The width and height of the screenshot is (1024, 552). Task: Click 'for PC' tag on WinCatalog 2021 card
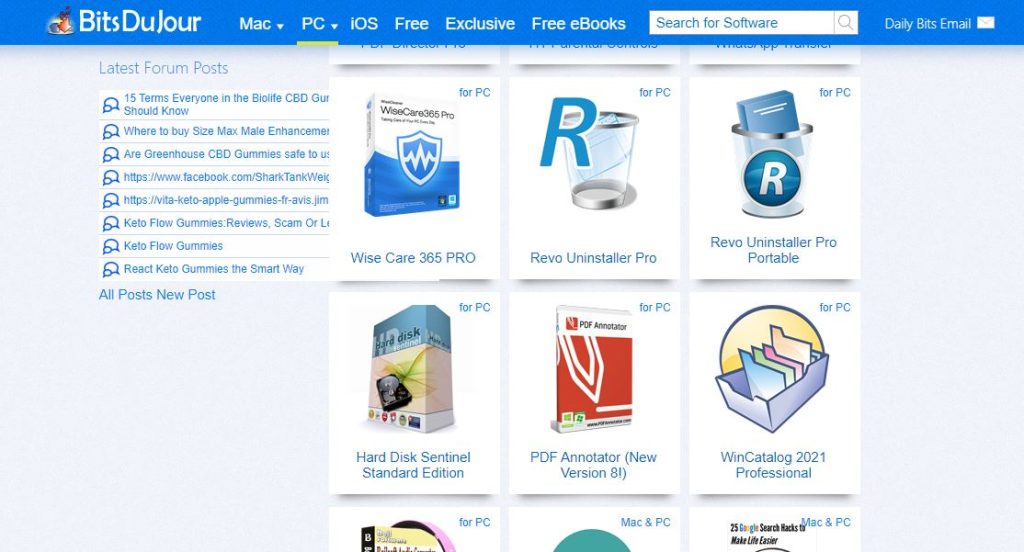pyautogui.click(x=835, y=308)
